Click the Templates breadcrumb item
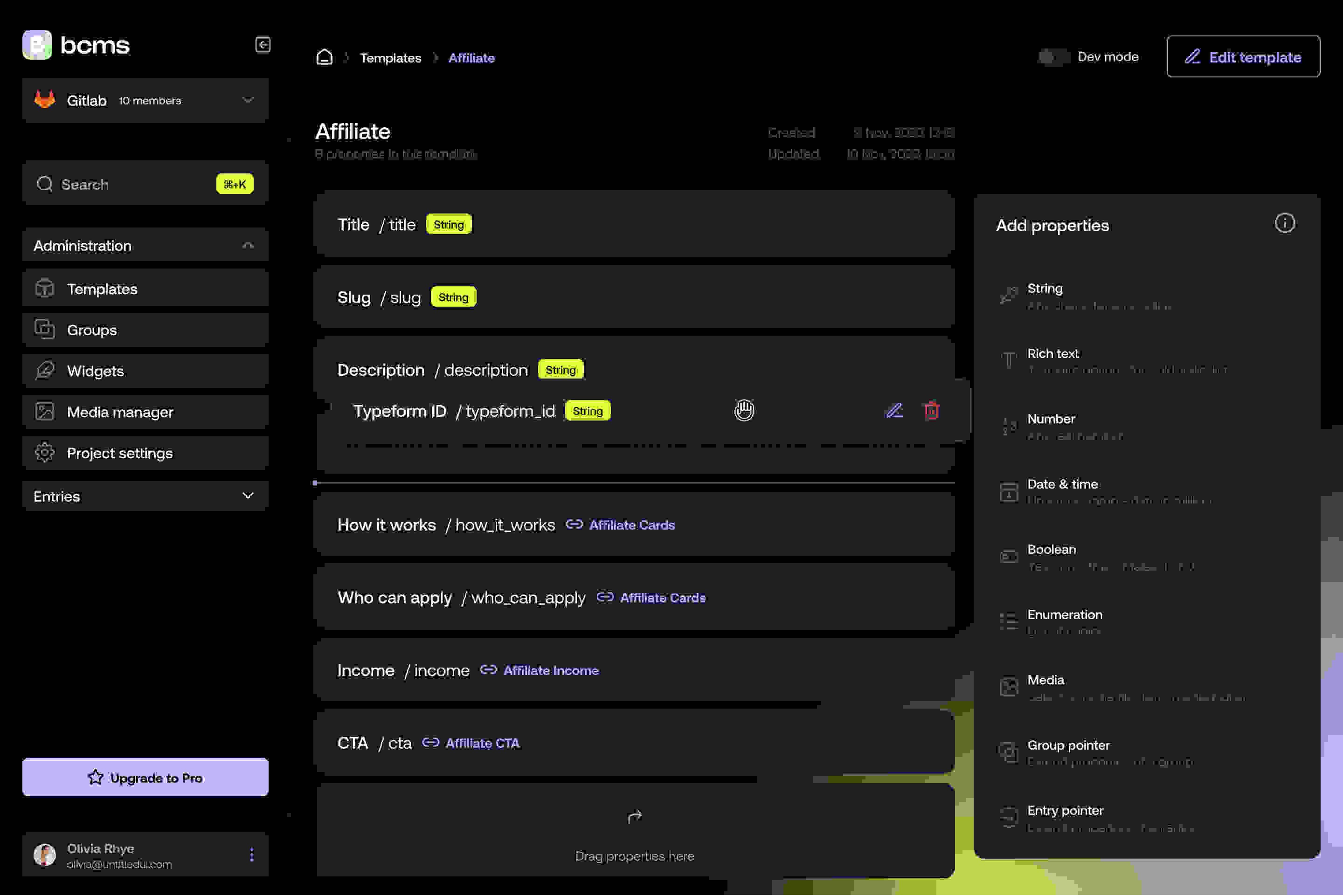Viewport: 1343px width, 896px height. [x=390, y=57]
